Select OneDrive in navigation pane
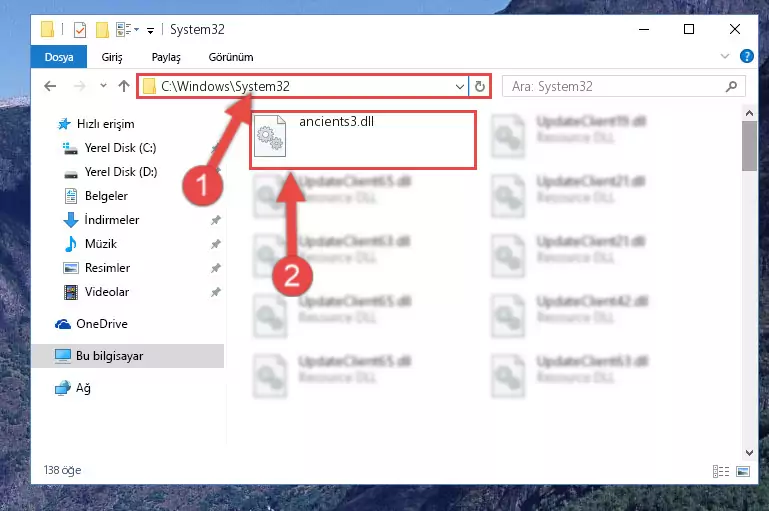The height and width of the screenshot is (511, 769). tap(102, 324)
